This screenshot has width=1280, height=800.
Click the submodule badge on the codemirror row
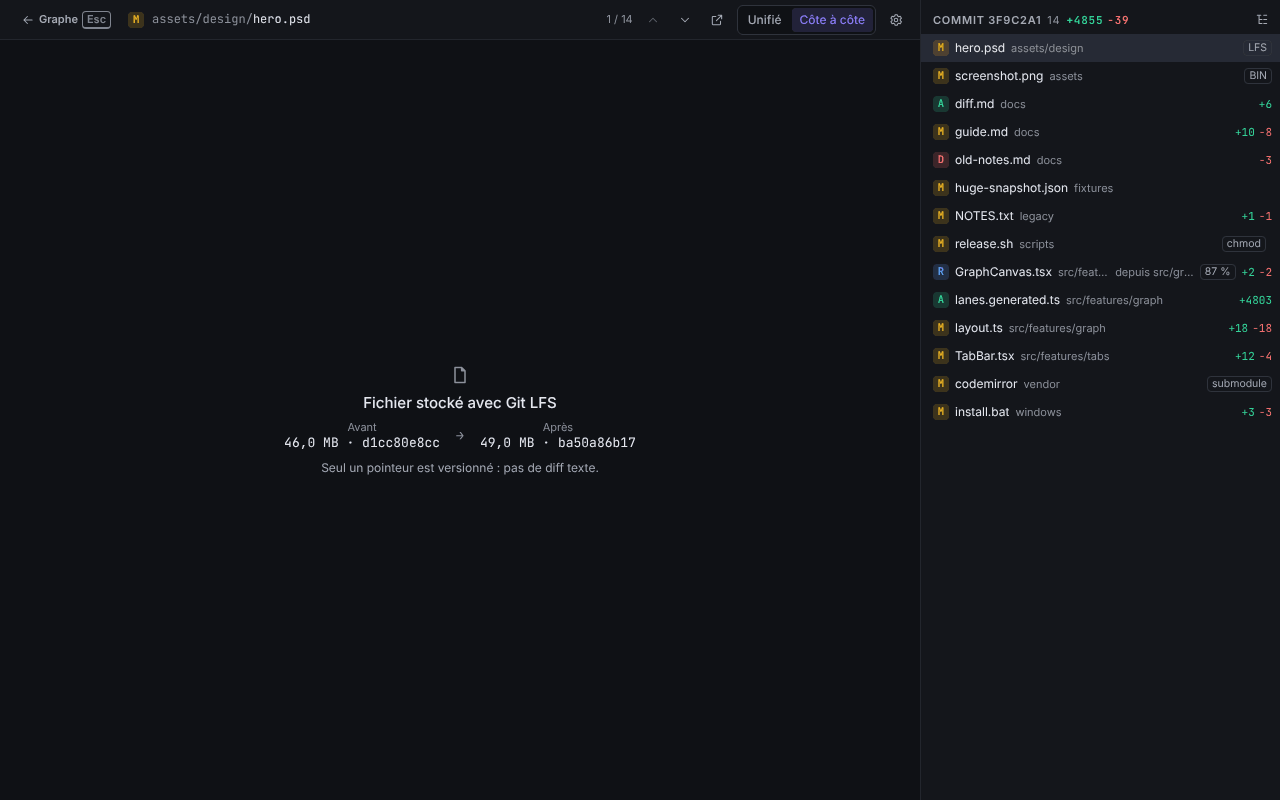click(1239, 384)
